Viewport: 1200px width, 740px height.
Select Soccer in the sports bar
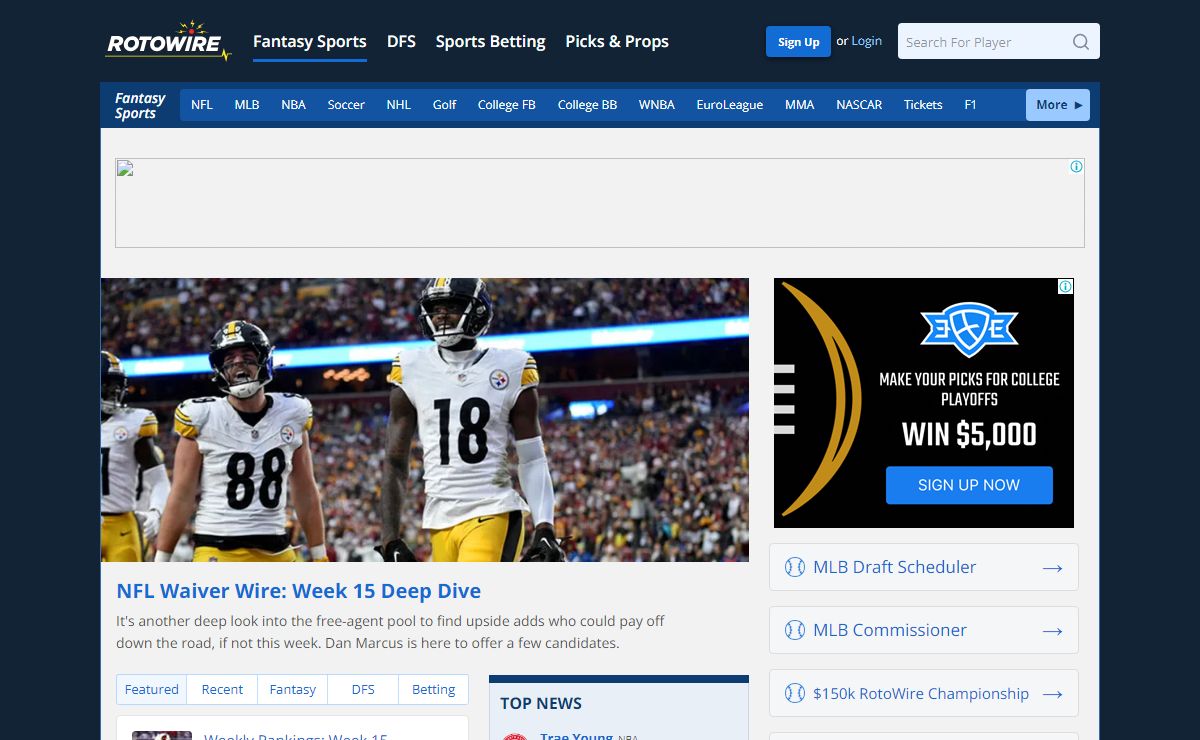(x=346, y=105)
